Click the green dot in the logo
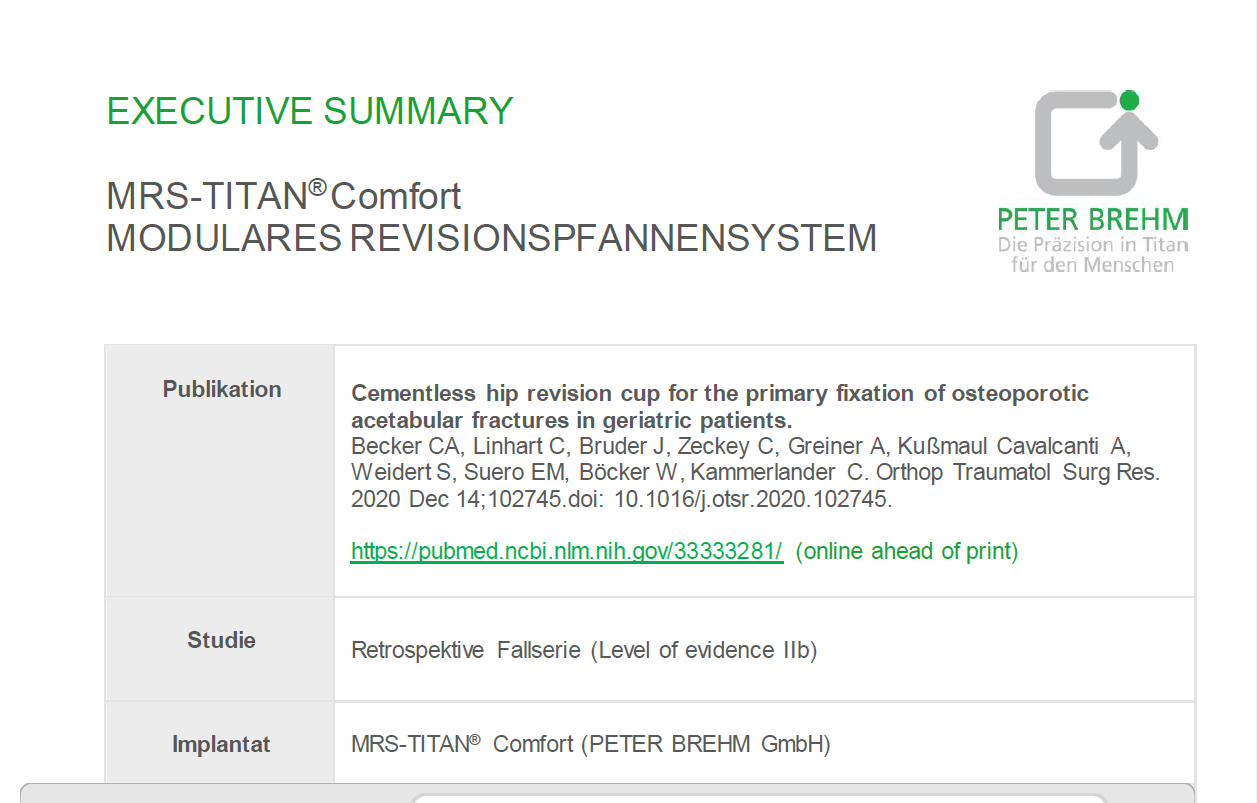 [x=1129, y=100]
